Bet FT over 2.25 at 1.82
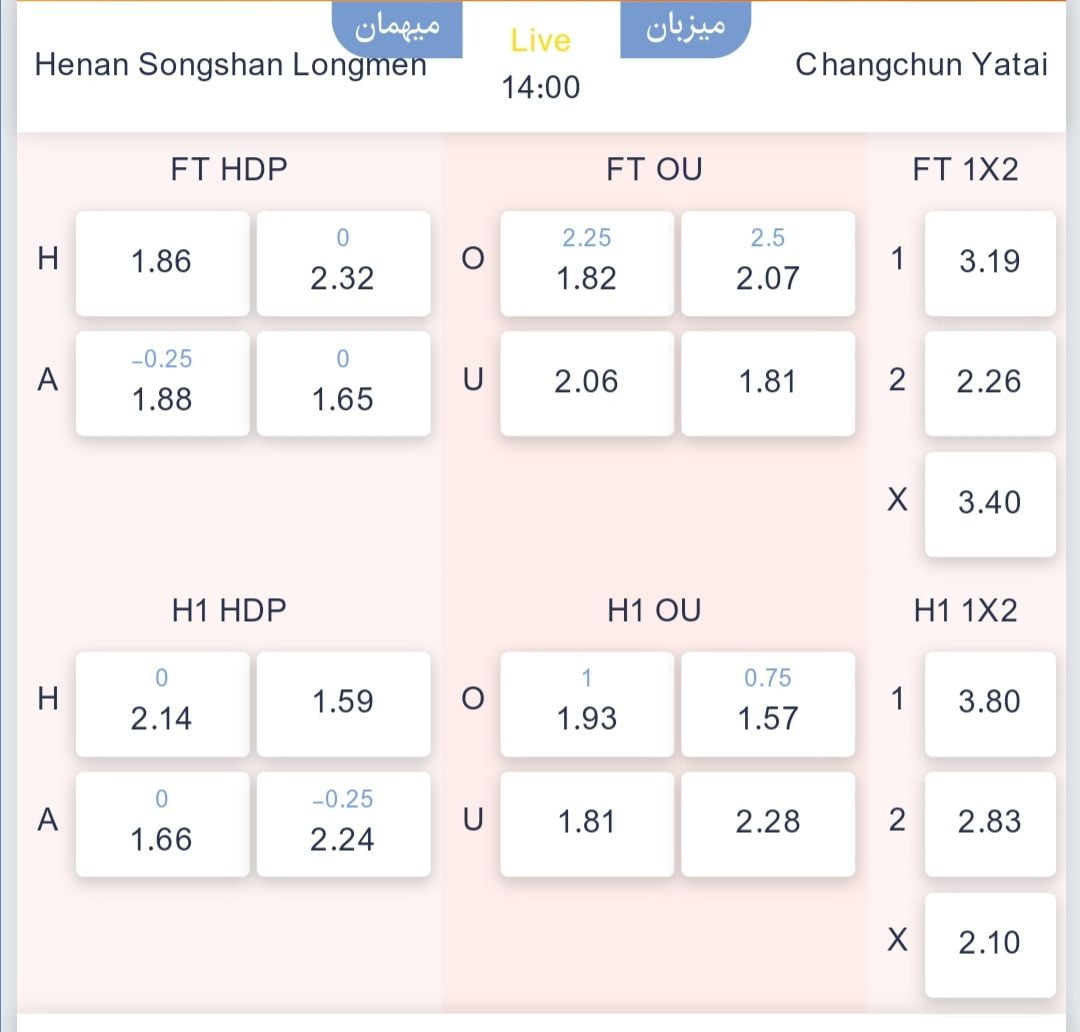 click(587, 263)
